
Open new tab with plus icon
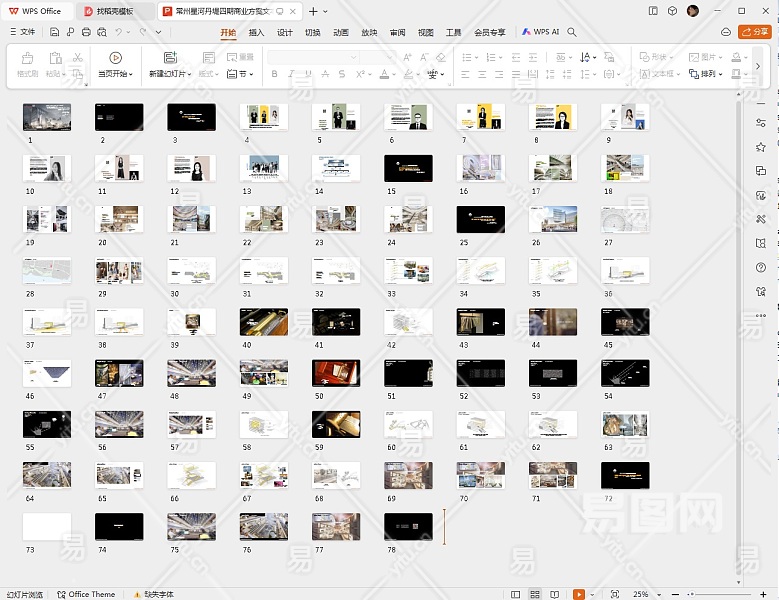[x=313, y=11]
